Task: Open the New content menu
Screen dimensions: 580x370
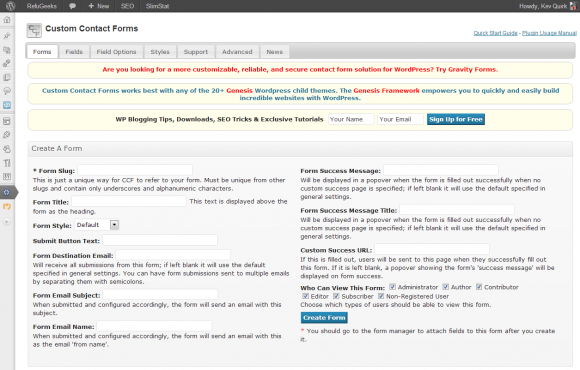Action: click(x=99, y=6)
